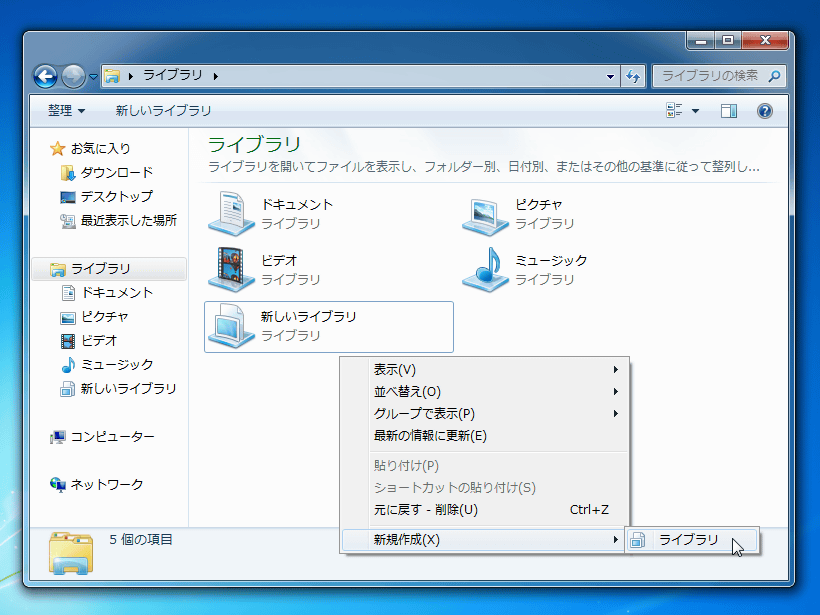This screenshot has width=820, height=615.
Task: Click the 表示(V) submenu arrow
Action: [616, 370]
